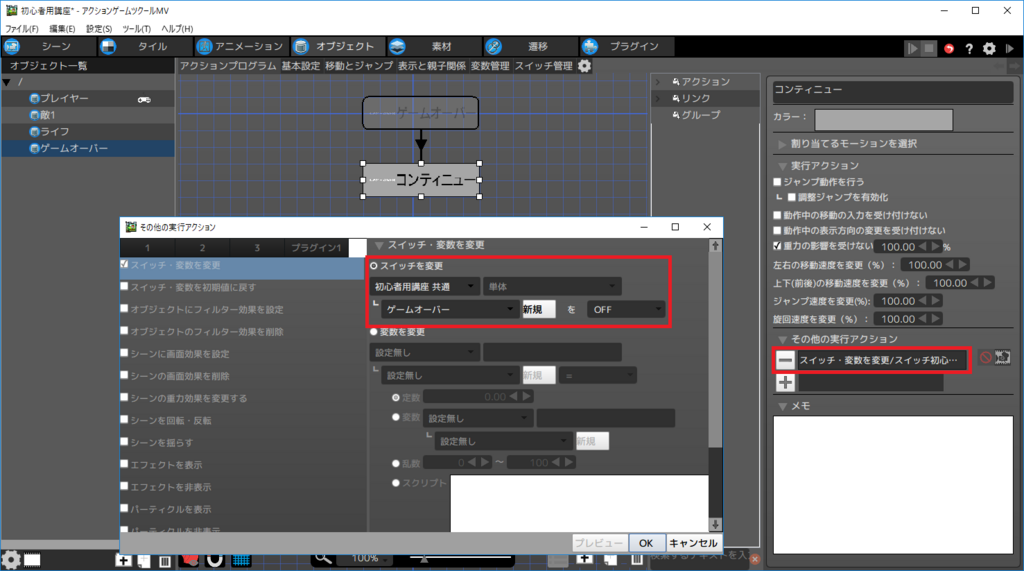Expand 割り当てるモーションを選択 section
This screenshot has width=1024, height=571.
[x=782, y=144]
